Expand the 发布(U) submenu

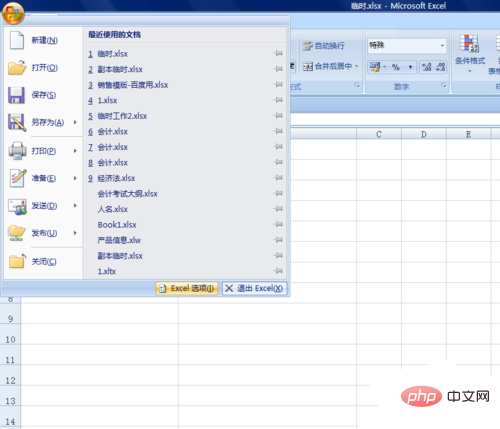[x=75, y=233]
